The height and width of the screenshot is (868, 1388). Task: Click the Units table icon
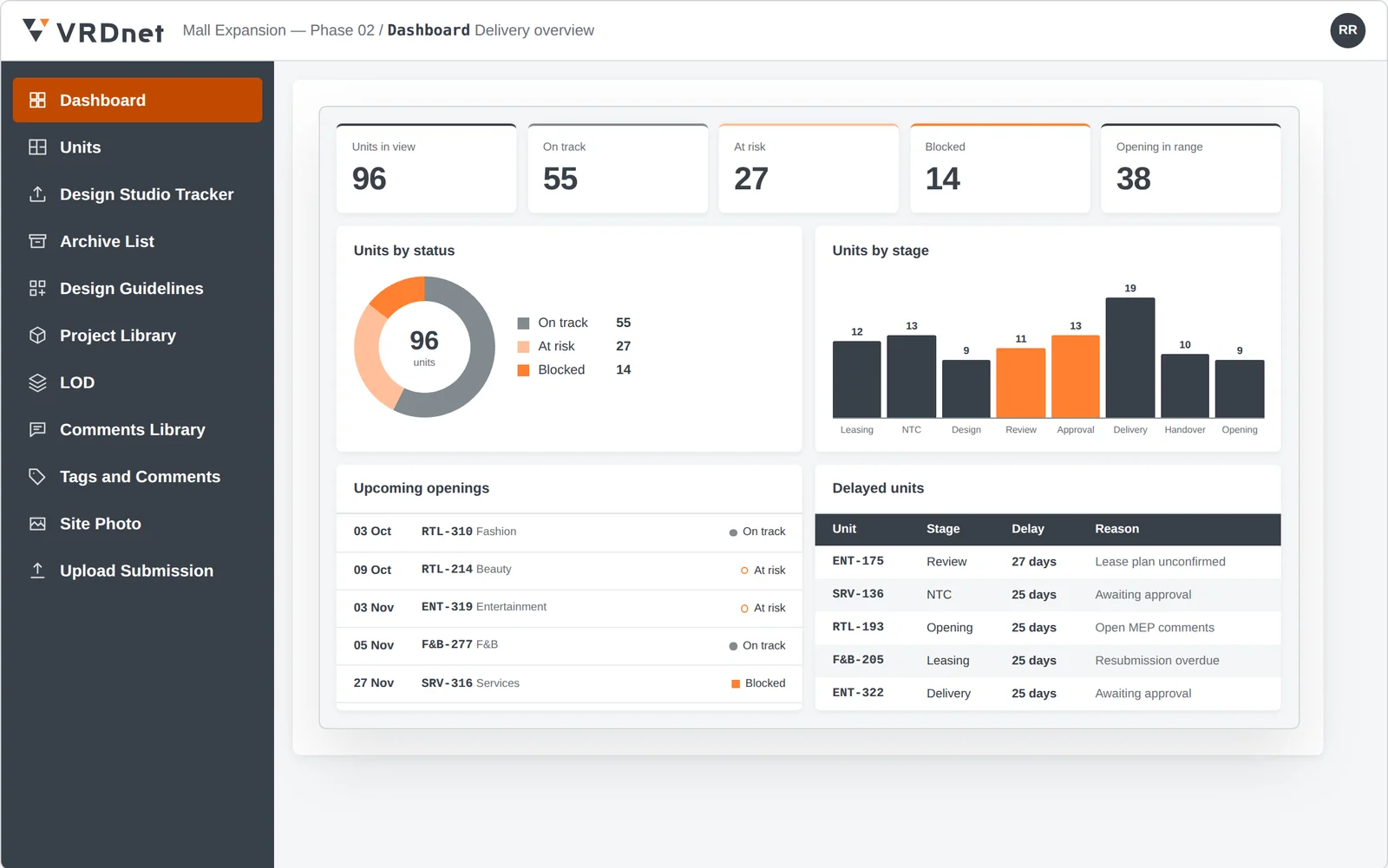[37, 147]
